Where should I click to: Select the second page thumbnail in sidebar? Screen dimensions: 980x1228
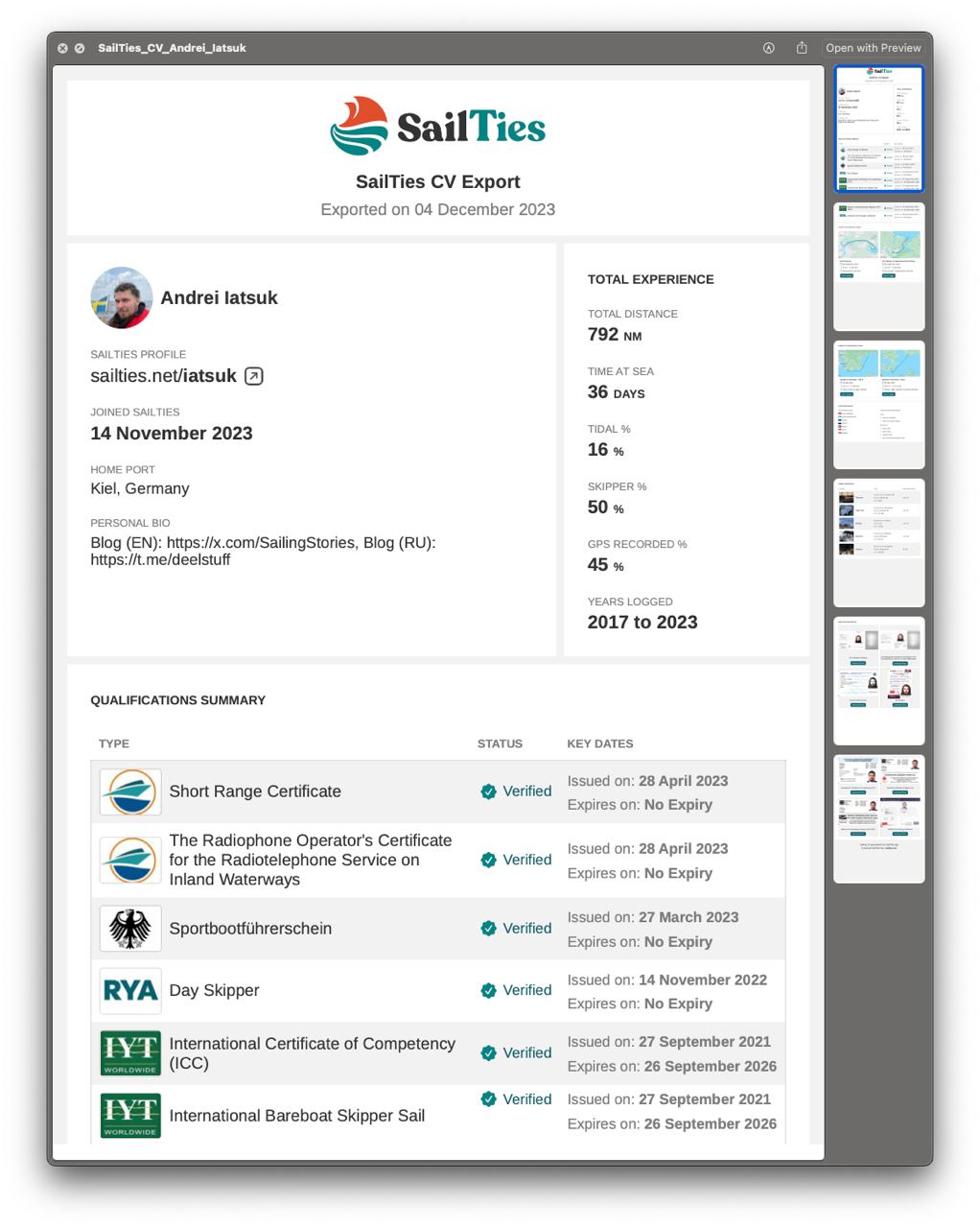click(x=879, y=266)
